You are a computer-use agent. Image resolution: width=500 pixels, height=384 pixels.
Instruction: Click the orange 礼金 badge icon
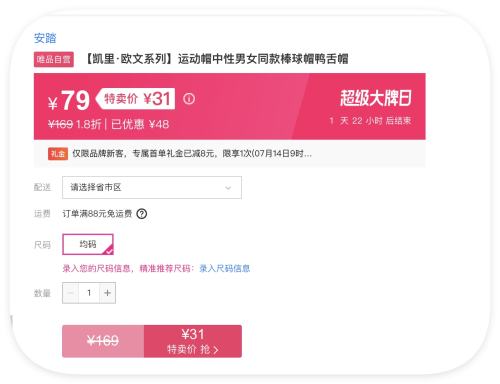coord(58,154)
